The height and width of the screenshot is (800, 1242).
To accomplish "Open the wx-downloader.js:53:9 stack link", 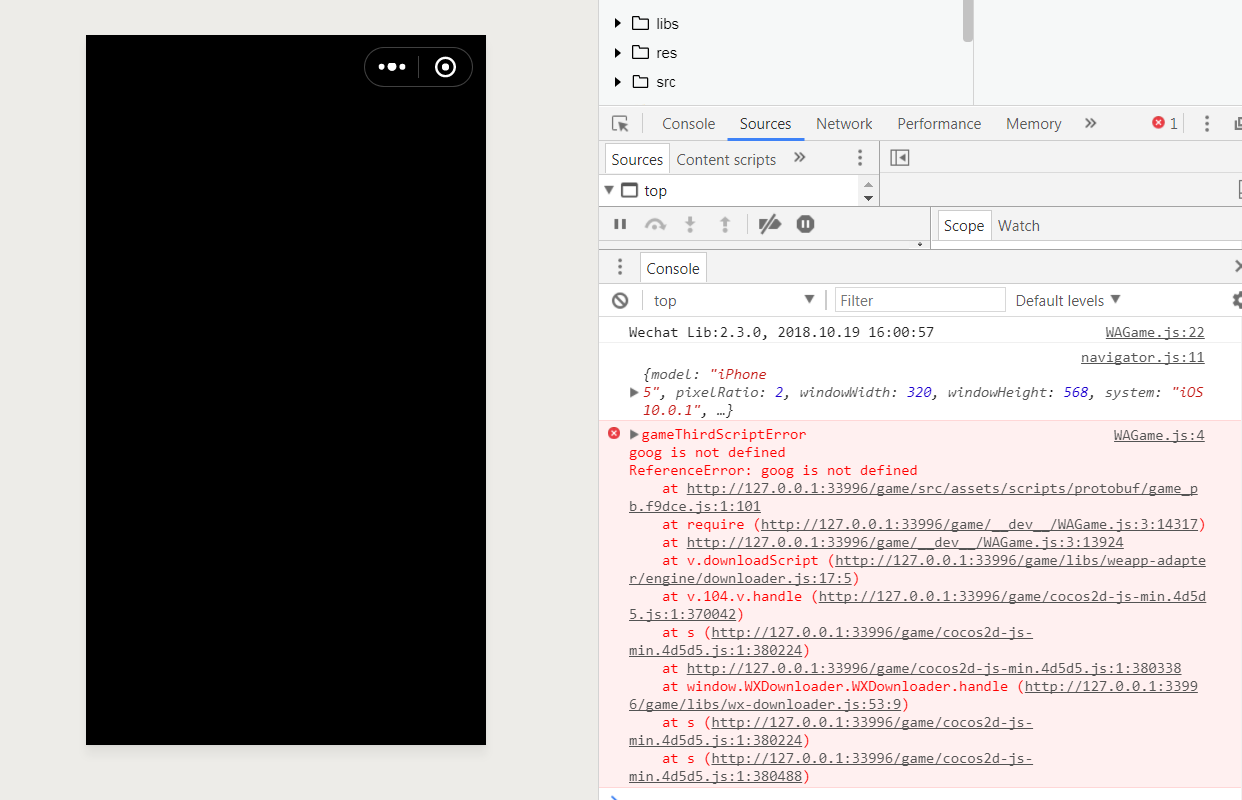I will click(913, 695).
